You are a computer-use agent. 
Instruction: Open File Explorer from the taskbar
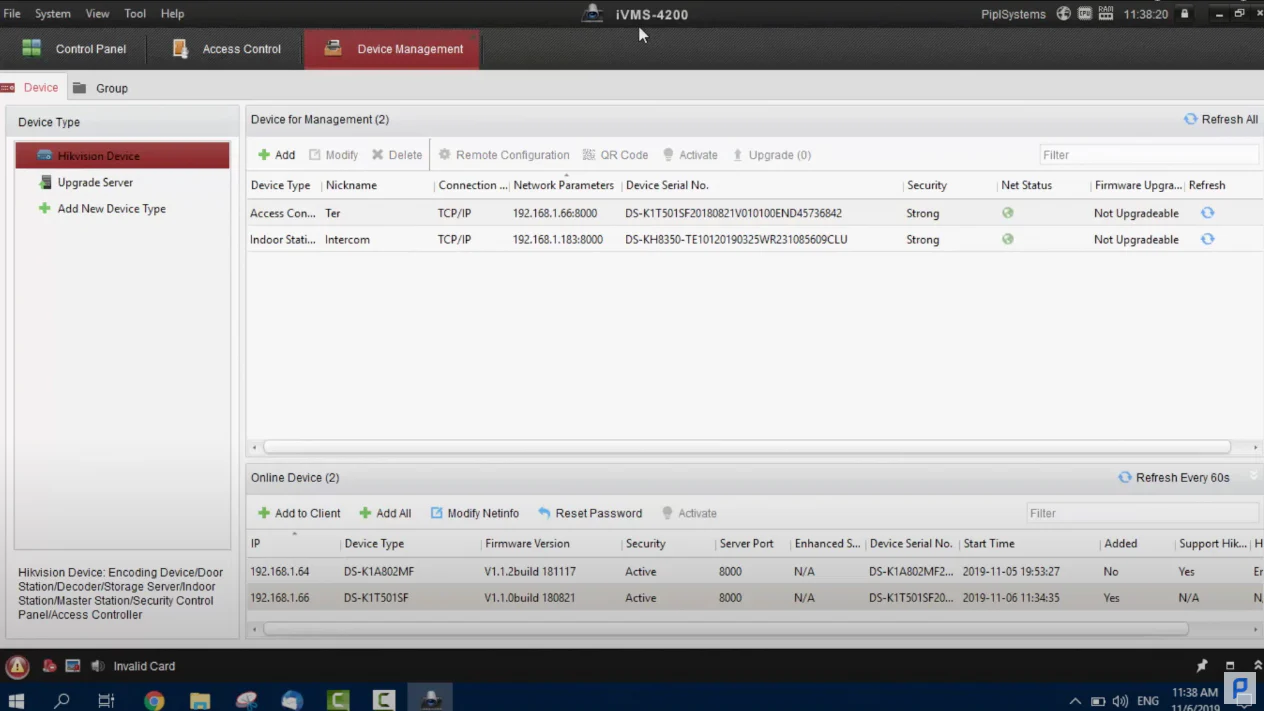click(200, 700)
